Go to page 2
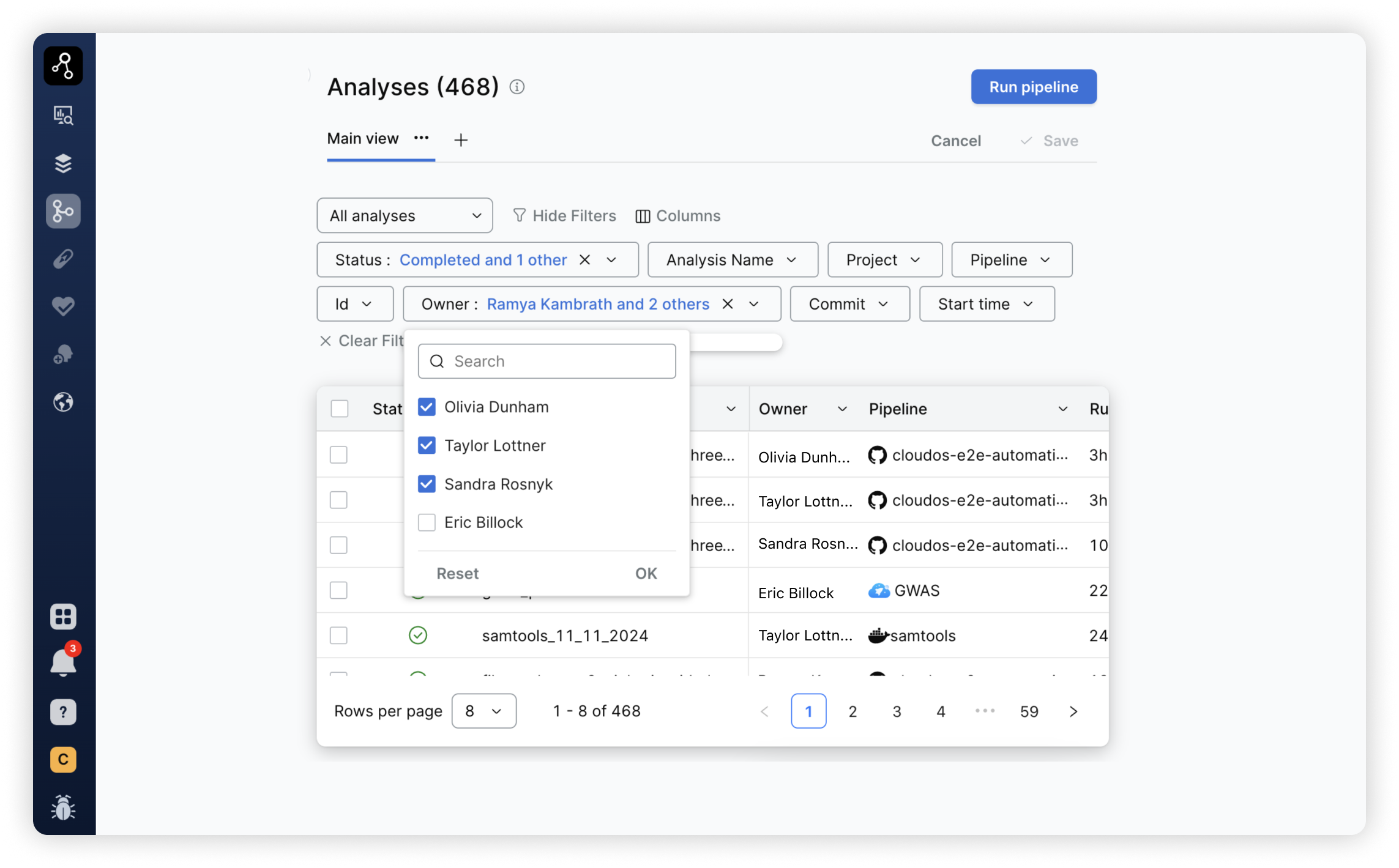The height and width of the screenshot is (868, 1399). pos(852,711)
